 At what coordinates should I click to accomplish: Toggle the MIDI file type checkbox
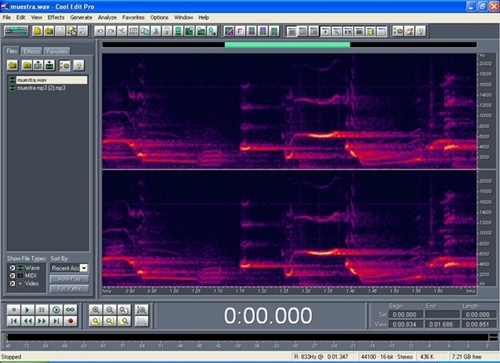(x=12, y=276)
